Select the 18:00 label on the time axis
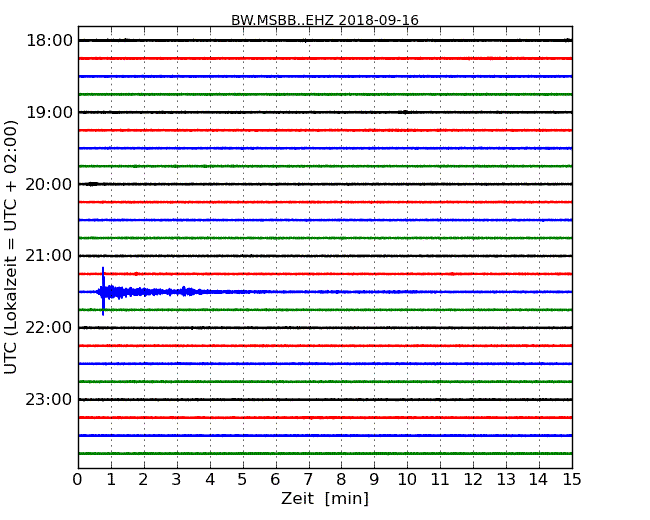 tap(49, 40)
